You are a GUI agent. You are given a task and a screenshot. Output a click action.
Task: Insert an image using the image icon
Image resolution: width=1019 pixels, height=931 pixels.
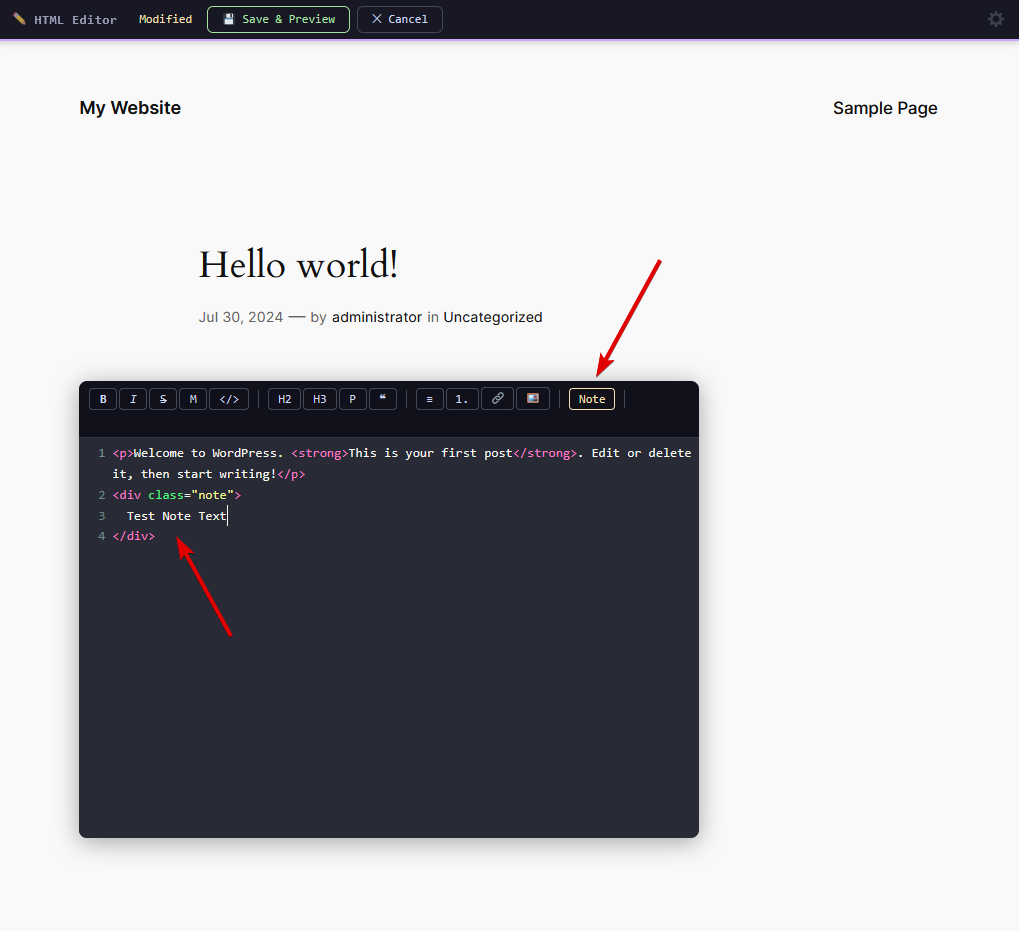(532, 398)
